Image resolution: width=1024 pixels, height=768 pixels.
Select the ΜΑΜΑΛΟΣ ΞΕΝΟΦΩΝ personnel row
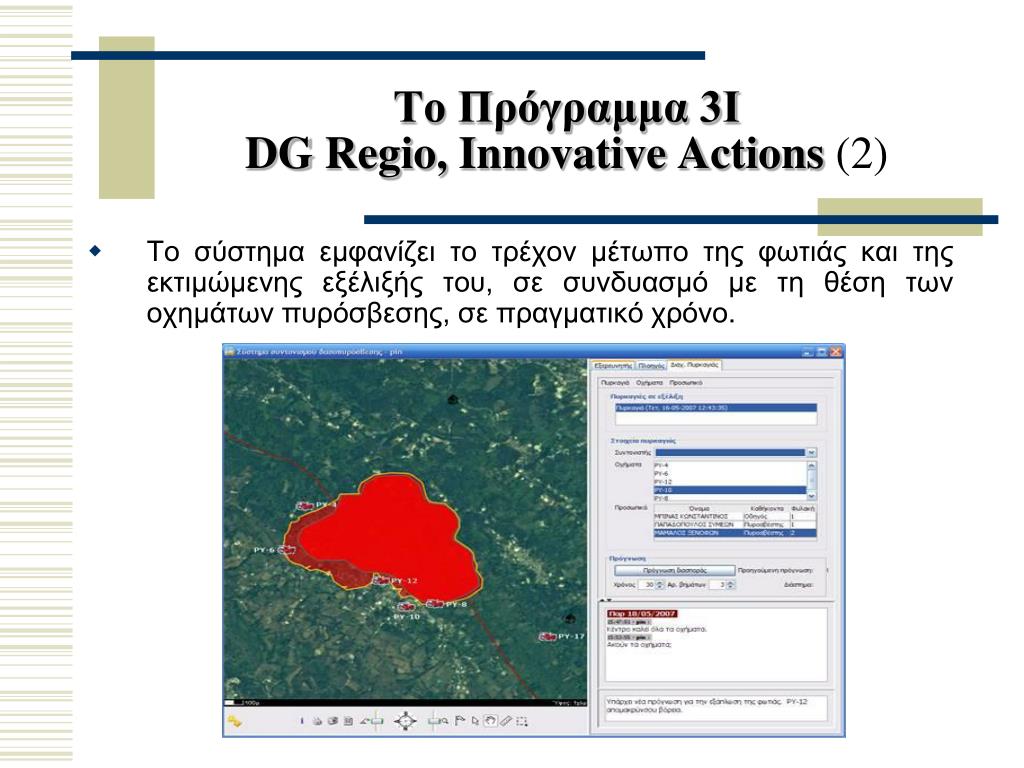735,533
